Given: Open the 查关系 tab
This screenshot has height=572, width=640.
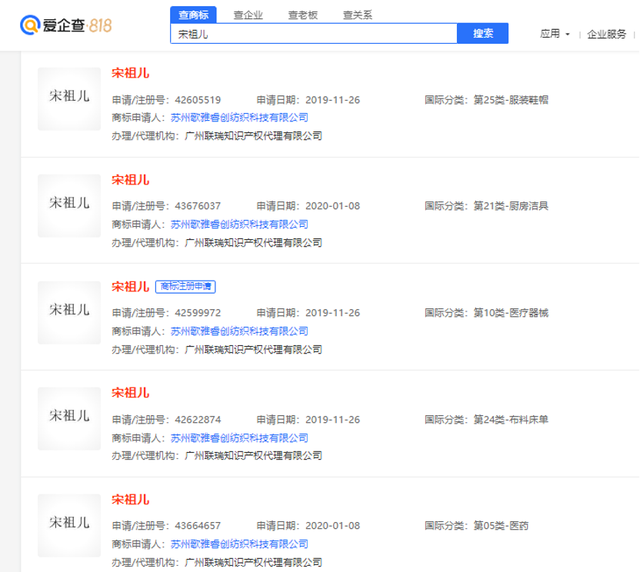Looking at the screenshot, I should click(x=358, y=15).
